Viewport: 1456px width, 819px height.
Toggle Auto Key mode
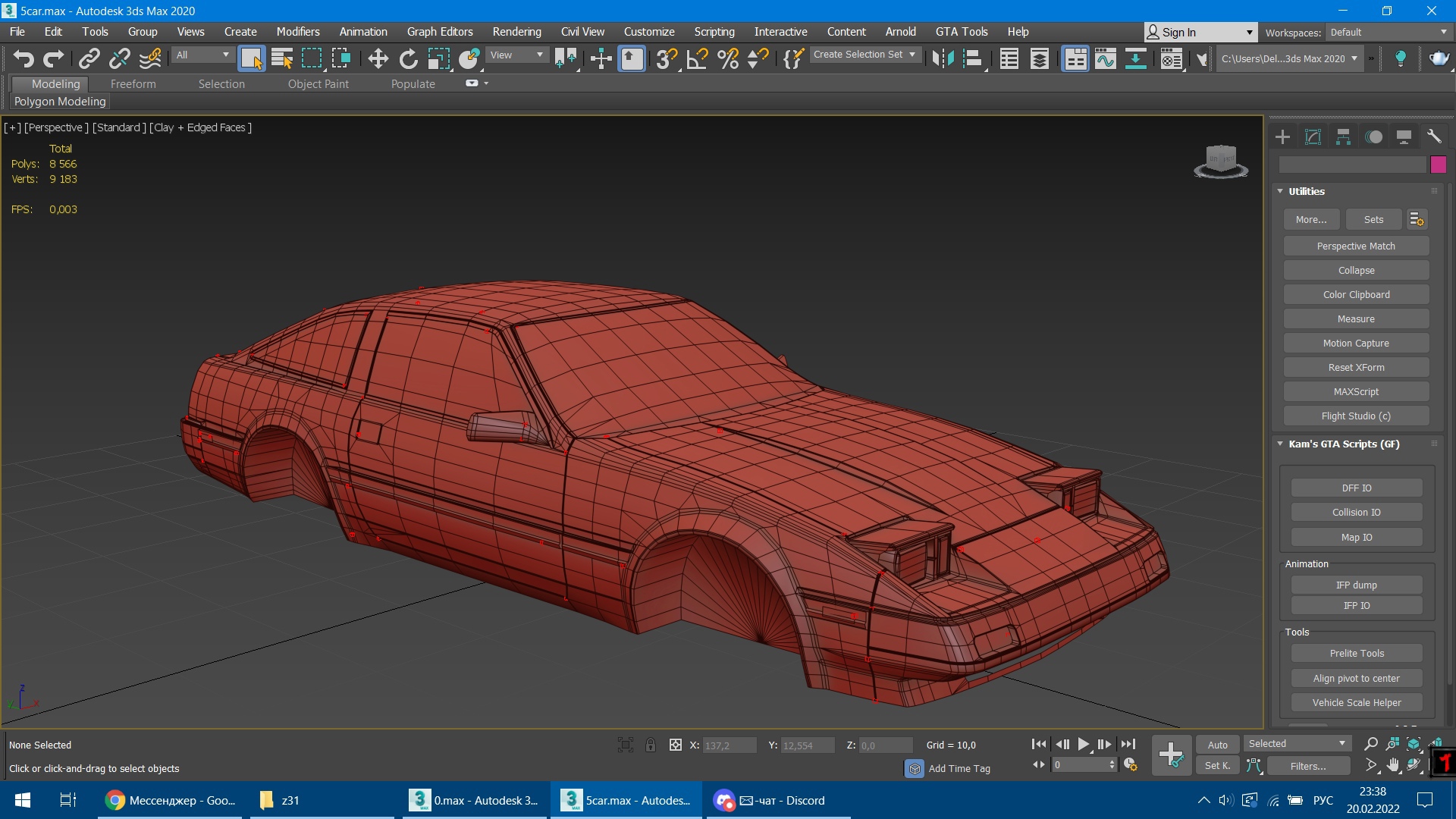click(1217, 745)
